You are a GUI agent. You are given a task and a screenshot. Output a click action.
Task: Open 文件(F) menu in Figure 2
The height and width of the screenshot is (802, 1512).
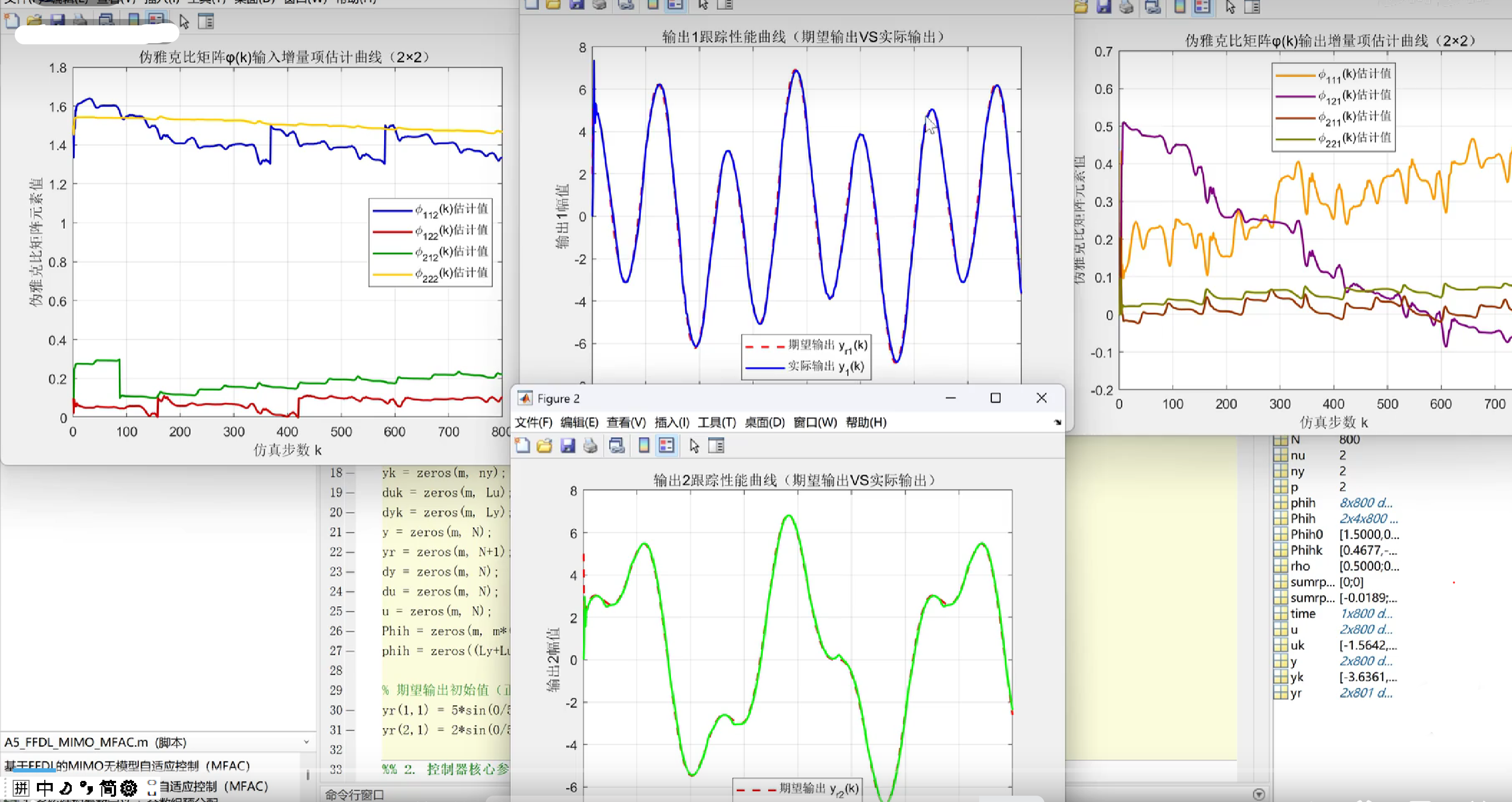pos(533,422)
